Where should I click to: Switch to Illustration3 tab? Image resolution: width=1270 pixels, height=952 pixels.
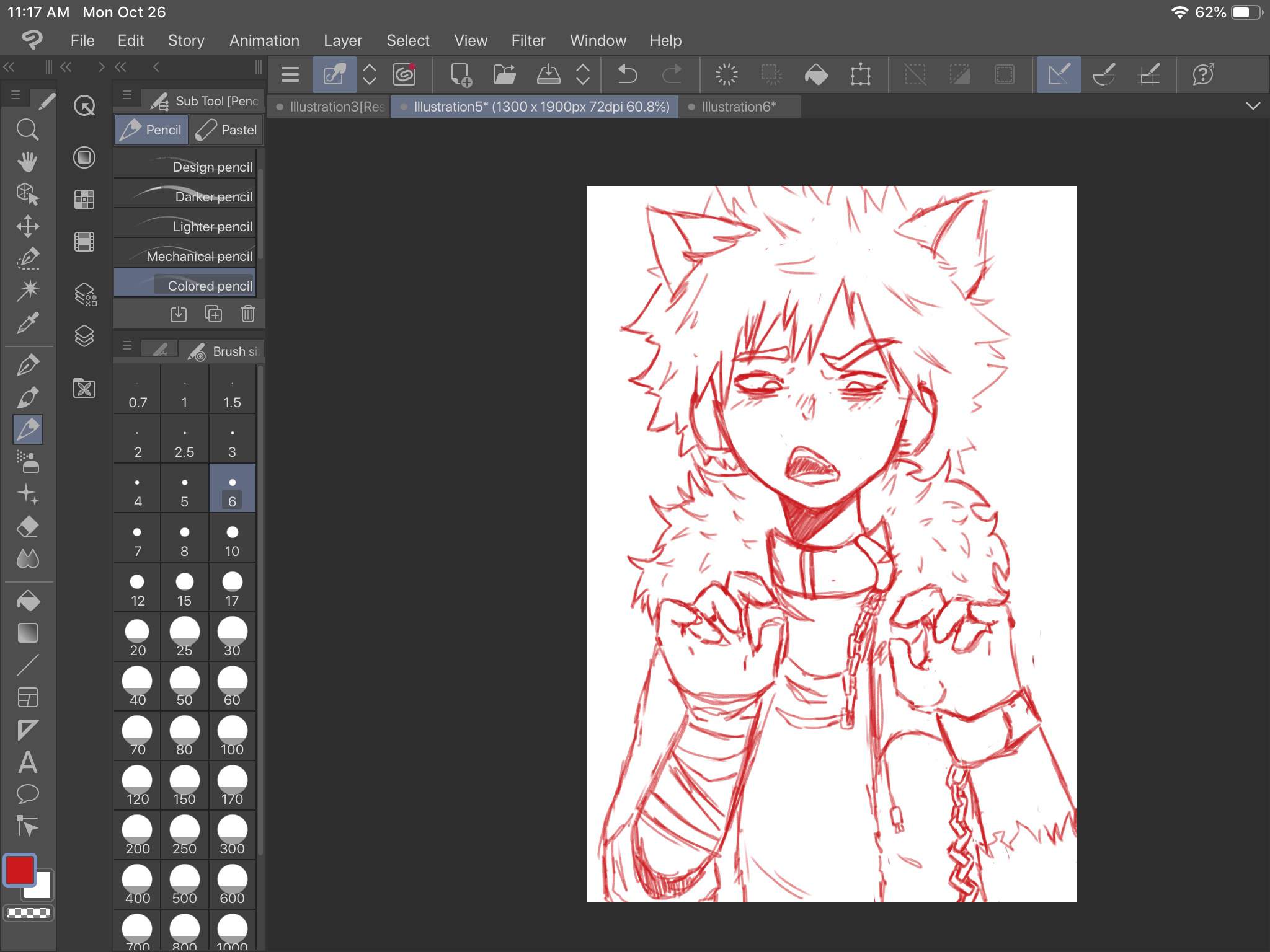(x=329, y=107)
